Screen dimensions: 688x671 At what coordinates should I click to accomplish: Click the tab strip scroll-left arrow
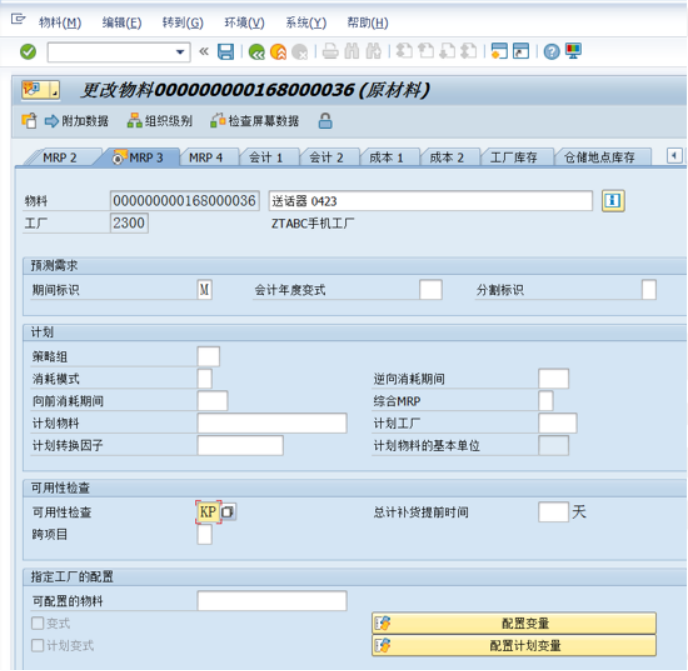[x=674, y=155]
